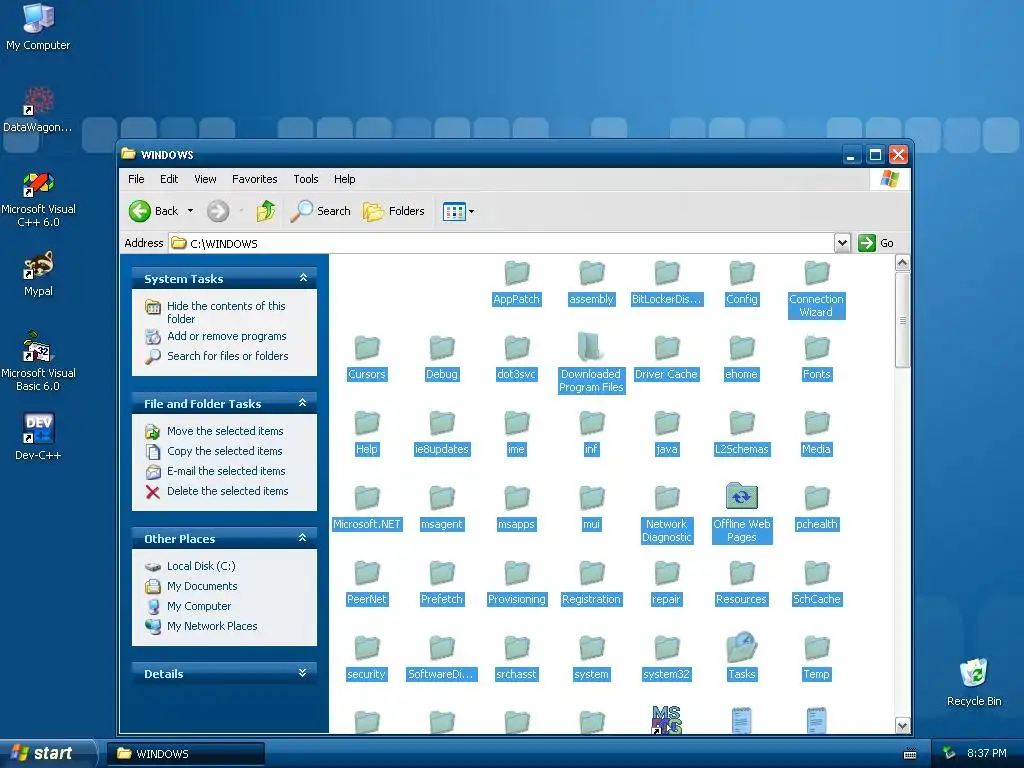Screen dimensions: 1024x768
Task: Click the file list scroll up arrow
Action: point(903,263)
